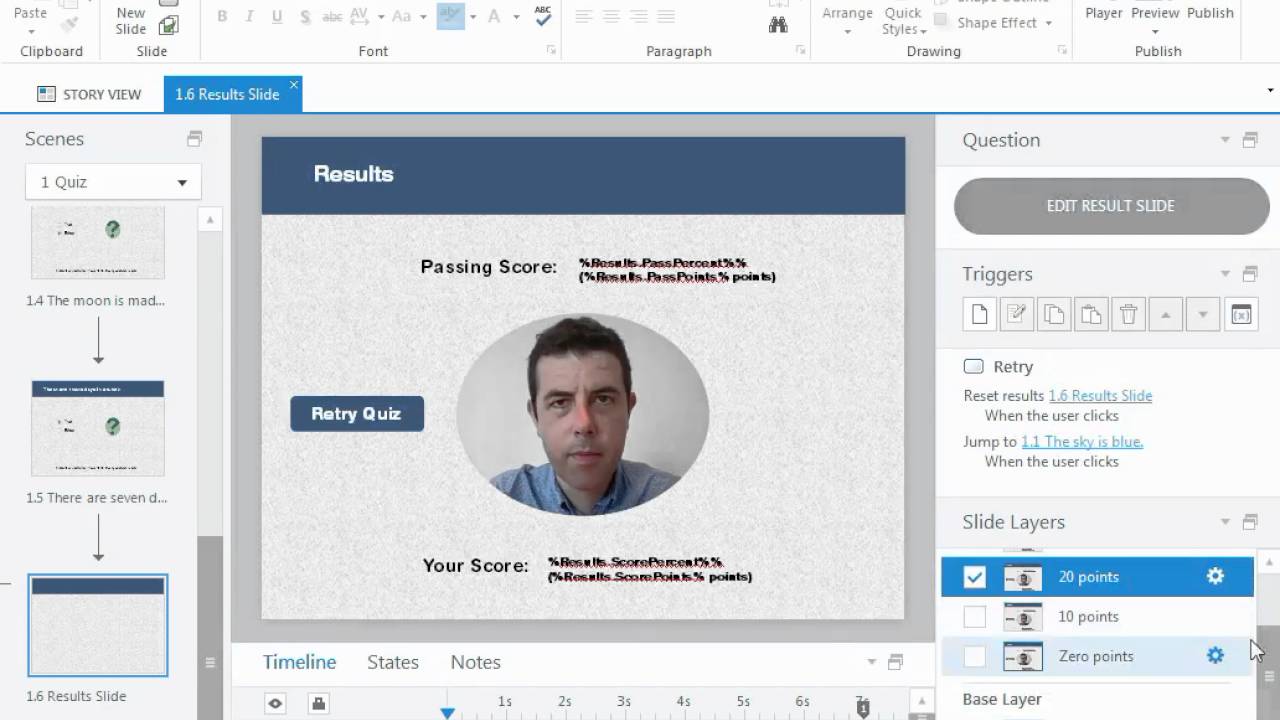
Task: Undock the Triggers panel
Action: (1250, 274)
